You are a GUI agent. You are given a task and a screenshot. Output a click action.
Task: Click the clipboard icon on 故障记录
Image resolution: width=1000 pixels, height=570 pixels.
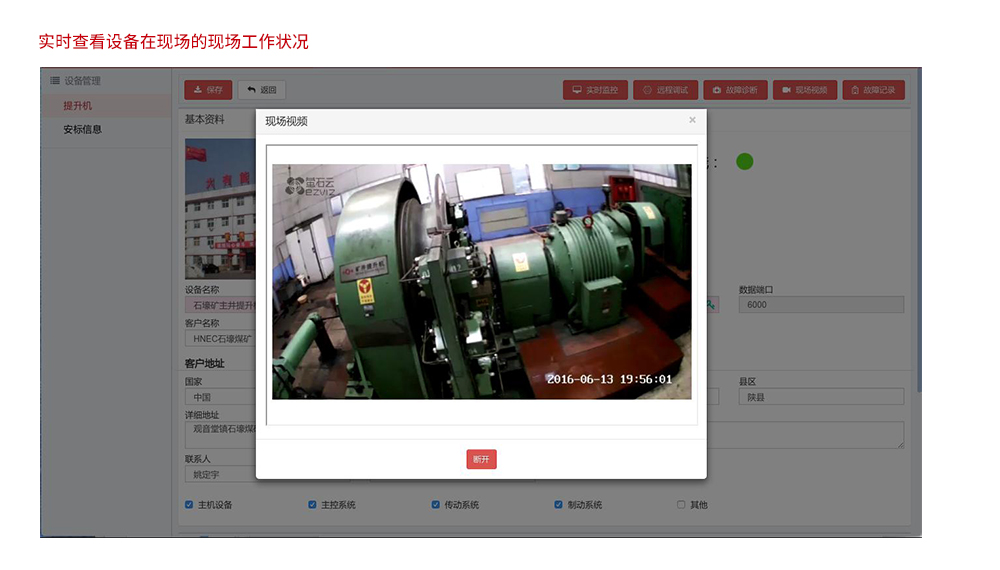tap(855, 90)
